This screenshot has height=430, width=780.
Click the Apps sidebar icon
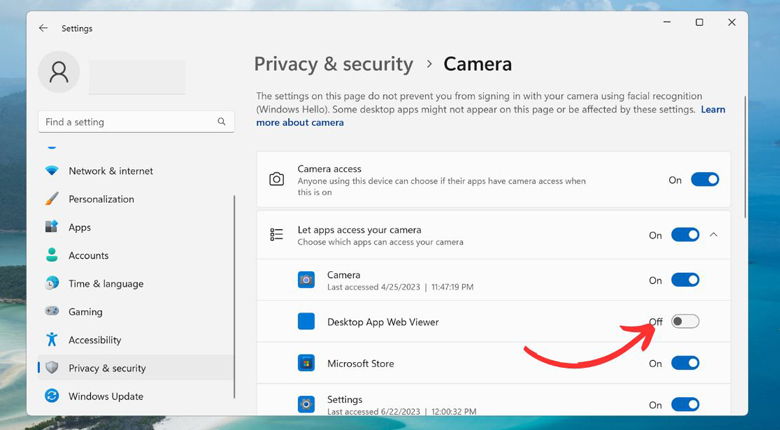point(52,227)
